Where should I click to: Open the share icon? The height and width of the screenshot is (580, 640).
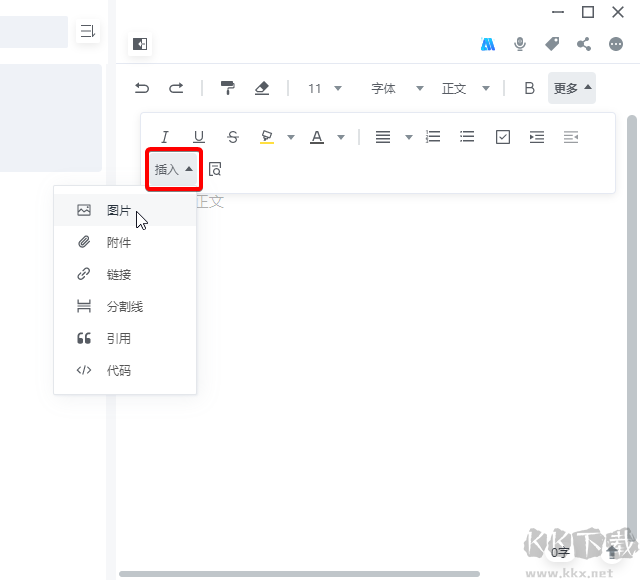click(x=584, y=44)
